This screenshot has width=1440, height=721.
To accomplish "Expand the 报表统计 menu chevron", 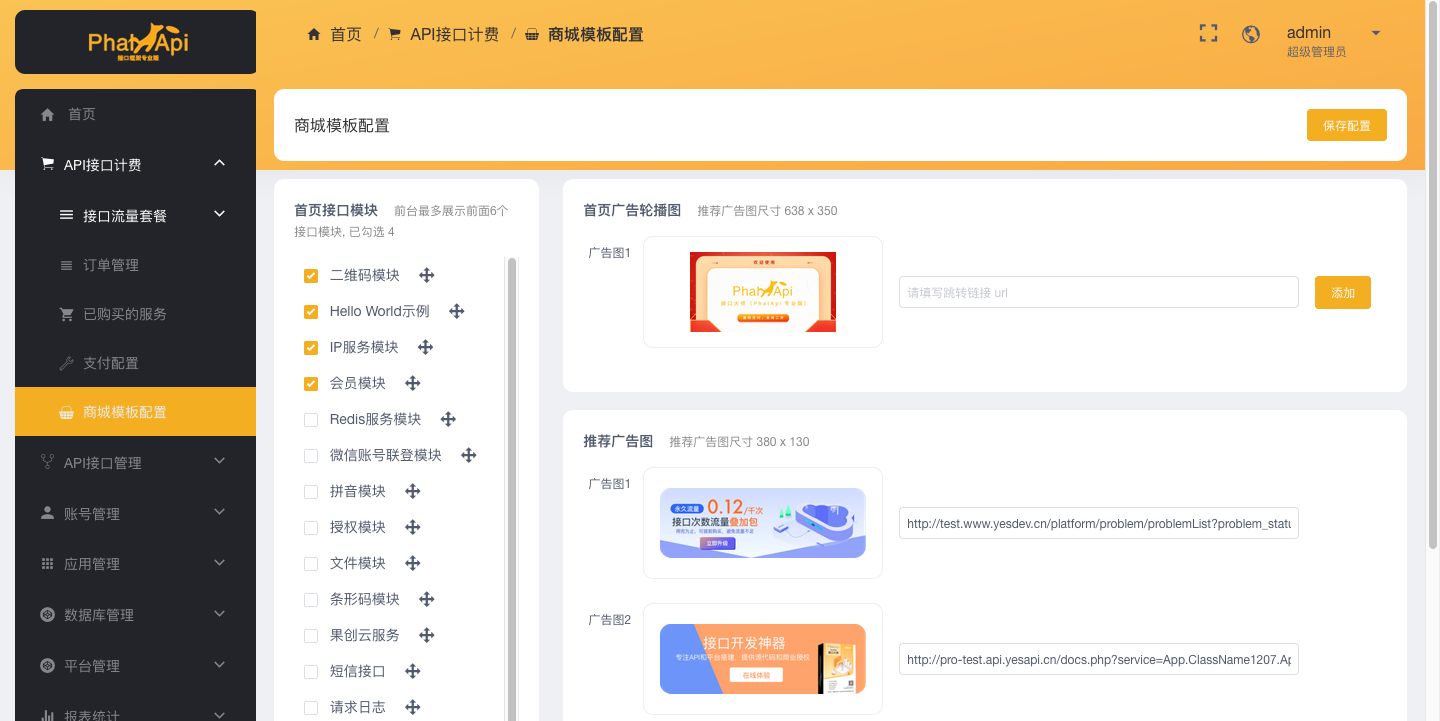I will point(220,715).
